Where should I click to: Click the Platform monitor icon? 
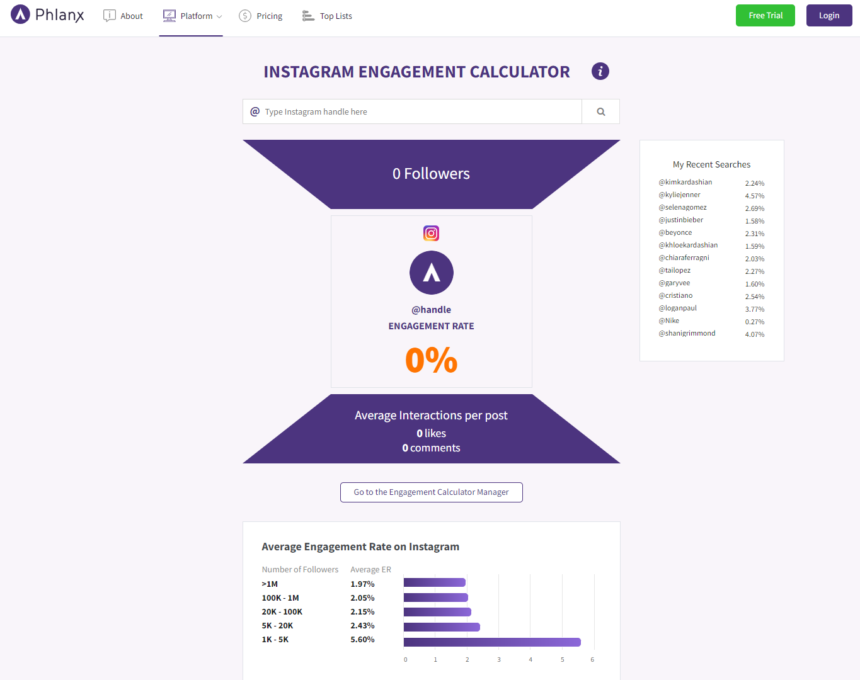pos(169,16)
